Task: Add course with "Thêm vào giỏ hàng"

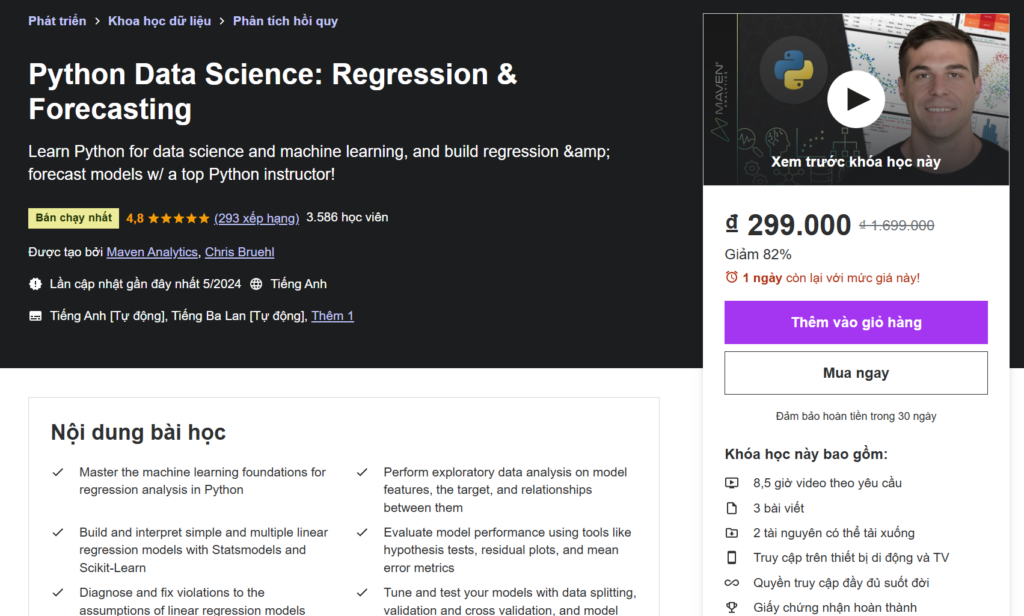Action: 856,322
